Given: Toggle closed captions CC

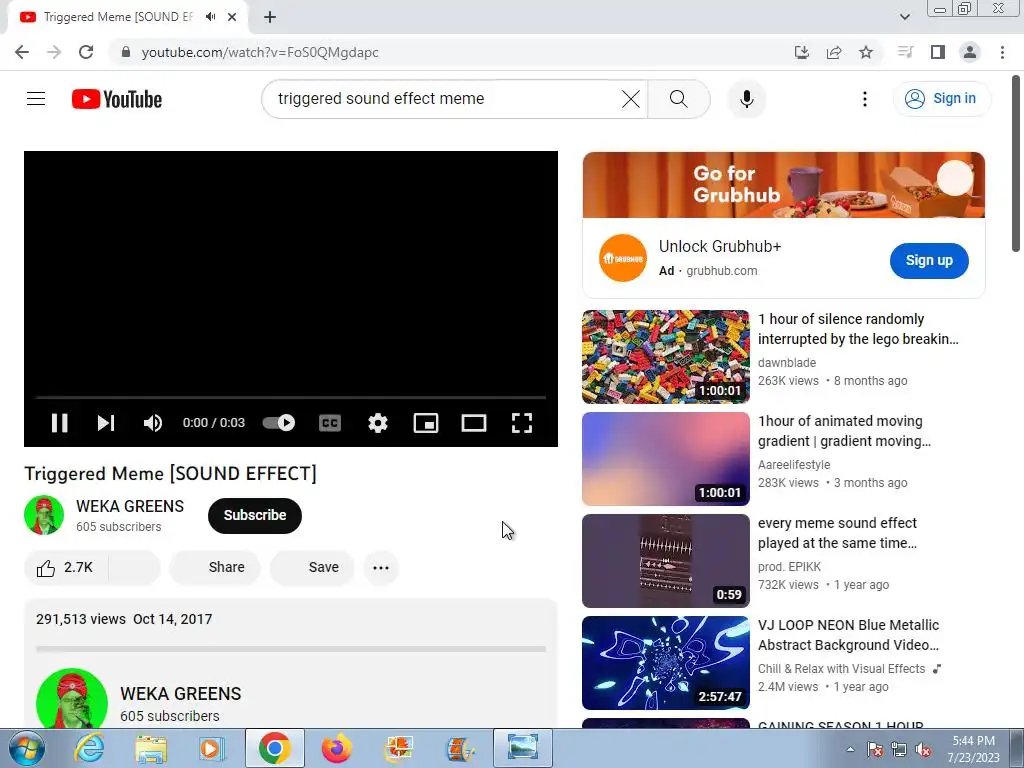Looking at the screenshot, I should (x=330, y=423).
